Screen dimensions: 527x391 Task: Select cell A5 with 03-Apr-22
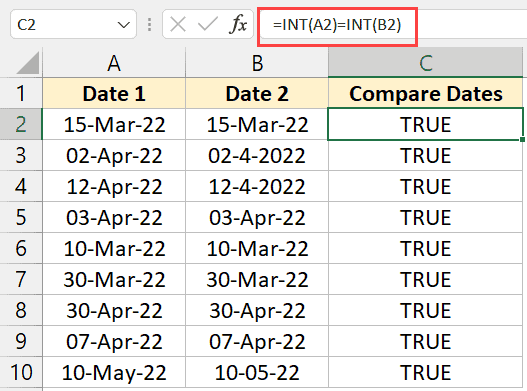click(x=114, y=217)
